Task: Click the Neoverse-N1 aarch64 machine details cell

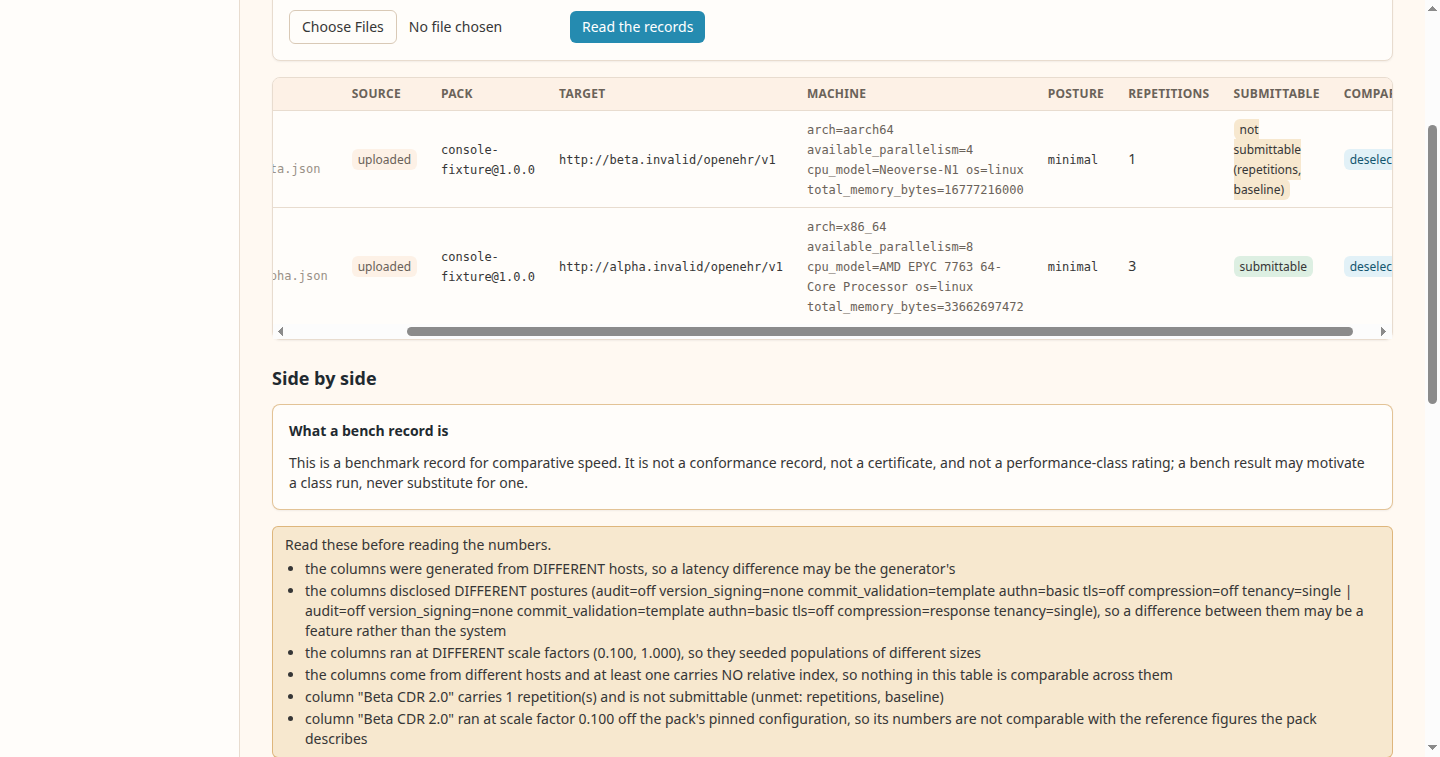Action: 915,160
